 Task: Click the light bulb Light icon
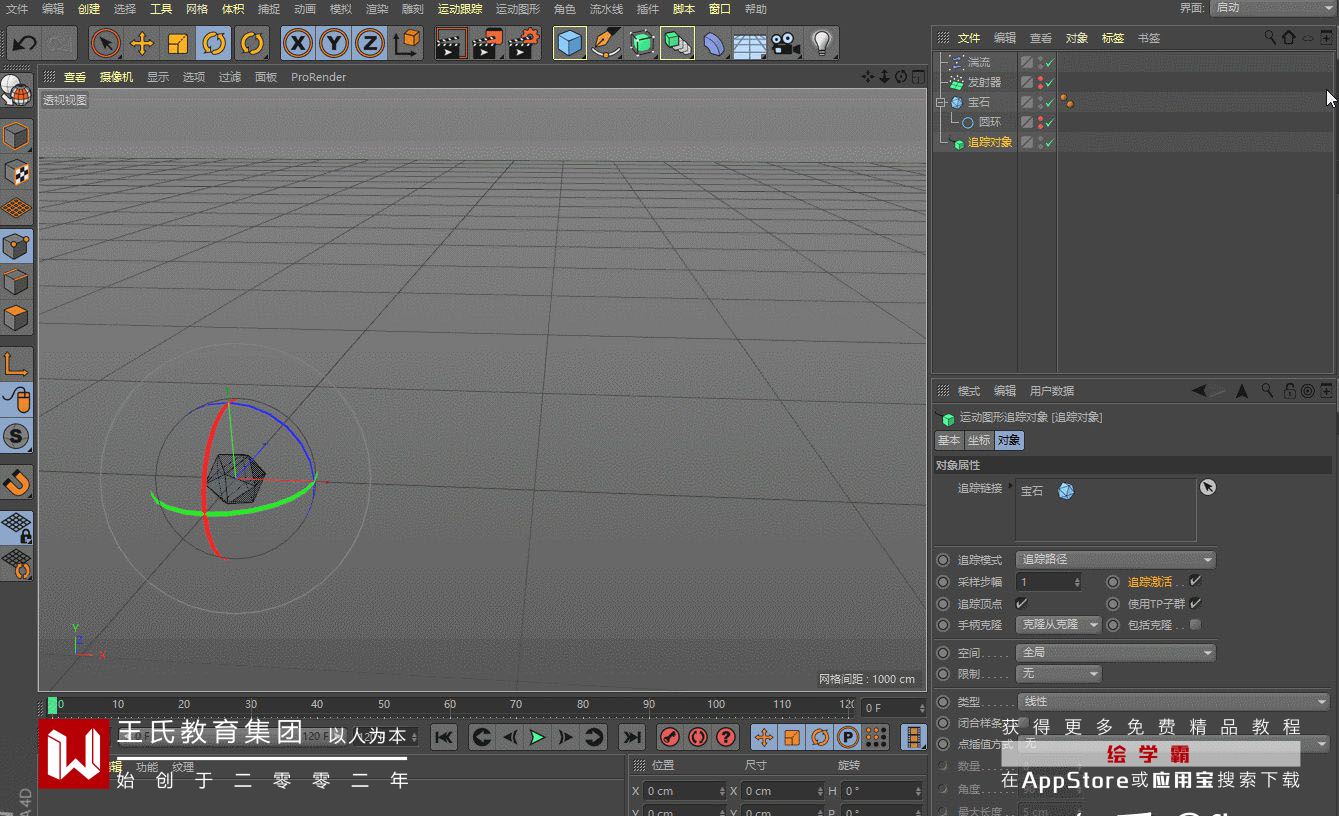click(821, 44)
